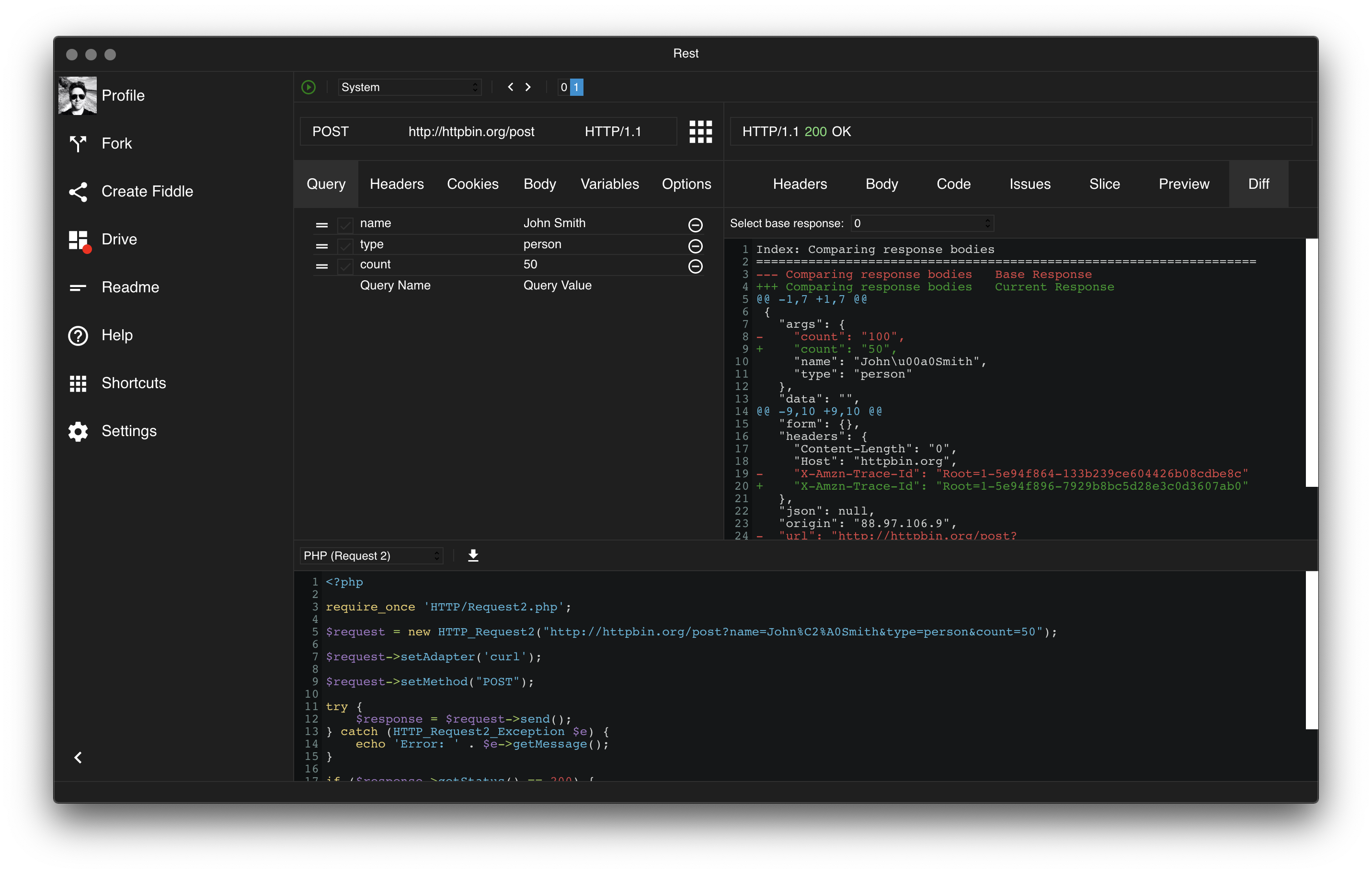Click the grid icon beside request URL
Image resolution: width=1372 pixels, height=874 pixels.
tap(700, 132)
